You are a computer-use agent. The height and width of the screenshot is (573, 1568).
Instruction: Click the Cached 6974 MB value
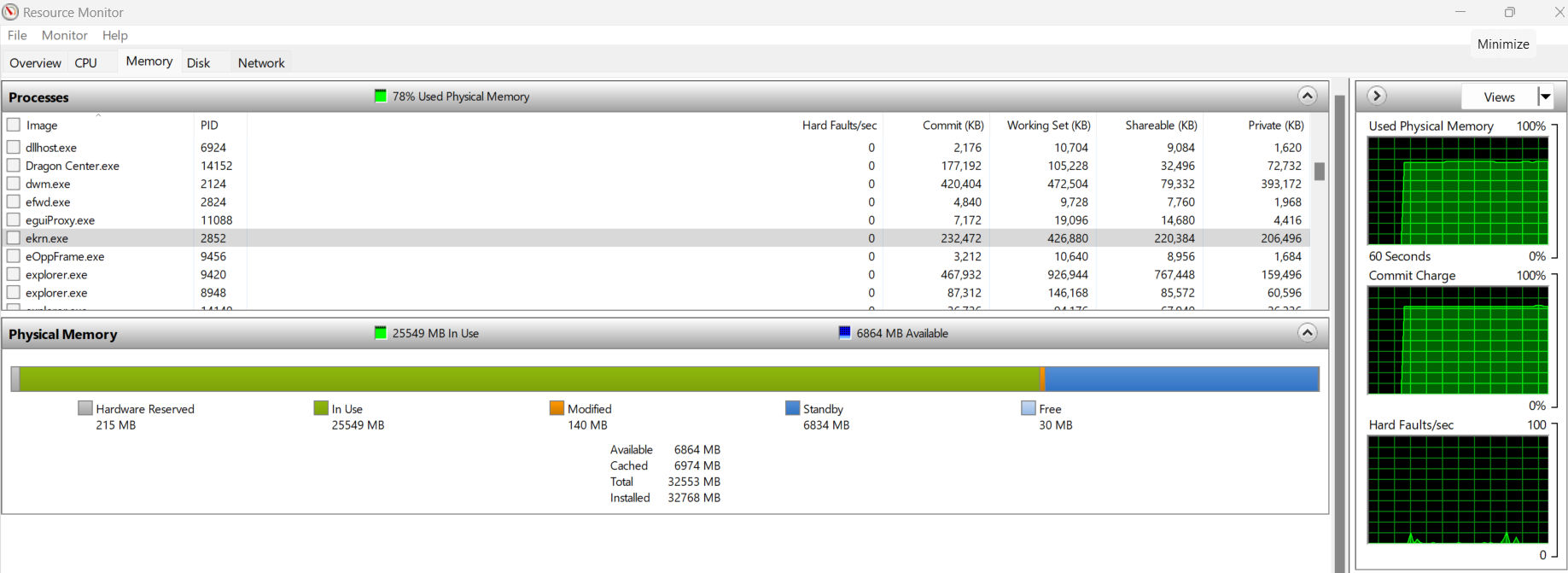[x=697, y=465]
